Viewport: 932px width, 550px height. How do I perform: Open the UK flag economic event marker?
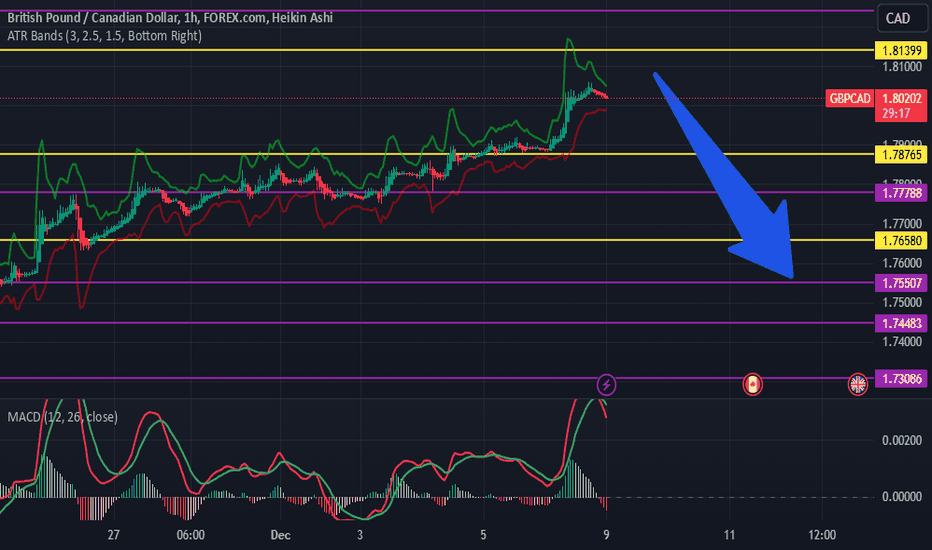[x=857, y=385]
